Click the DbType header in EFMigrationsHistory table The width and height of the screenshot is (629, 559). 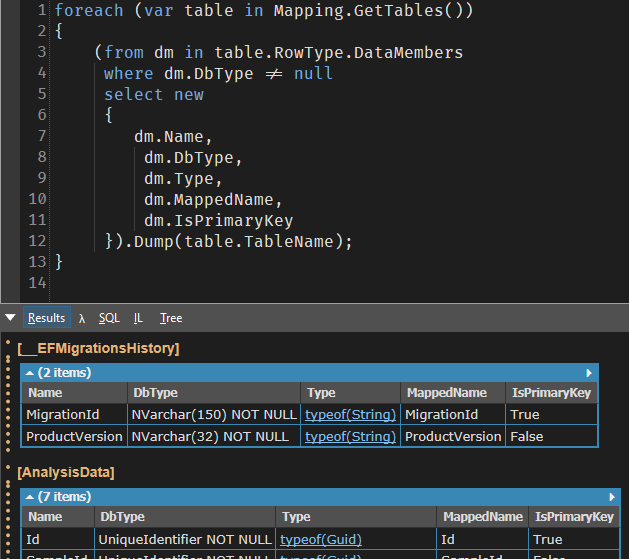click(x=155, y=393)
